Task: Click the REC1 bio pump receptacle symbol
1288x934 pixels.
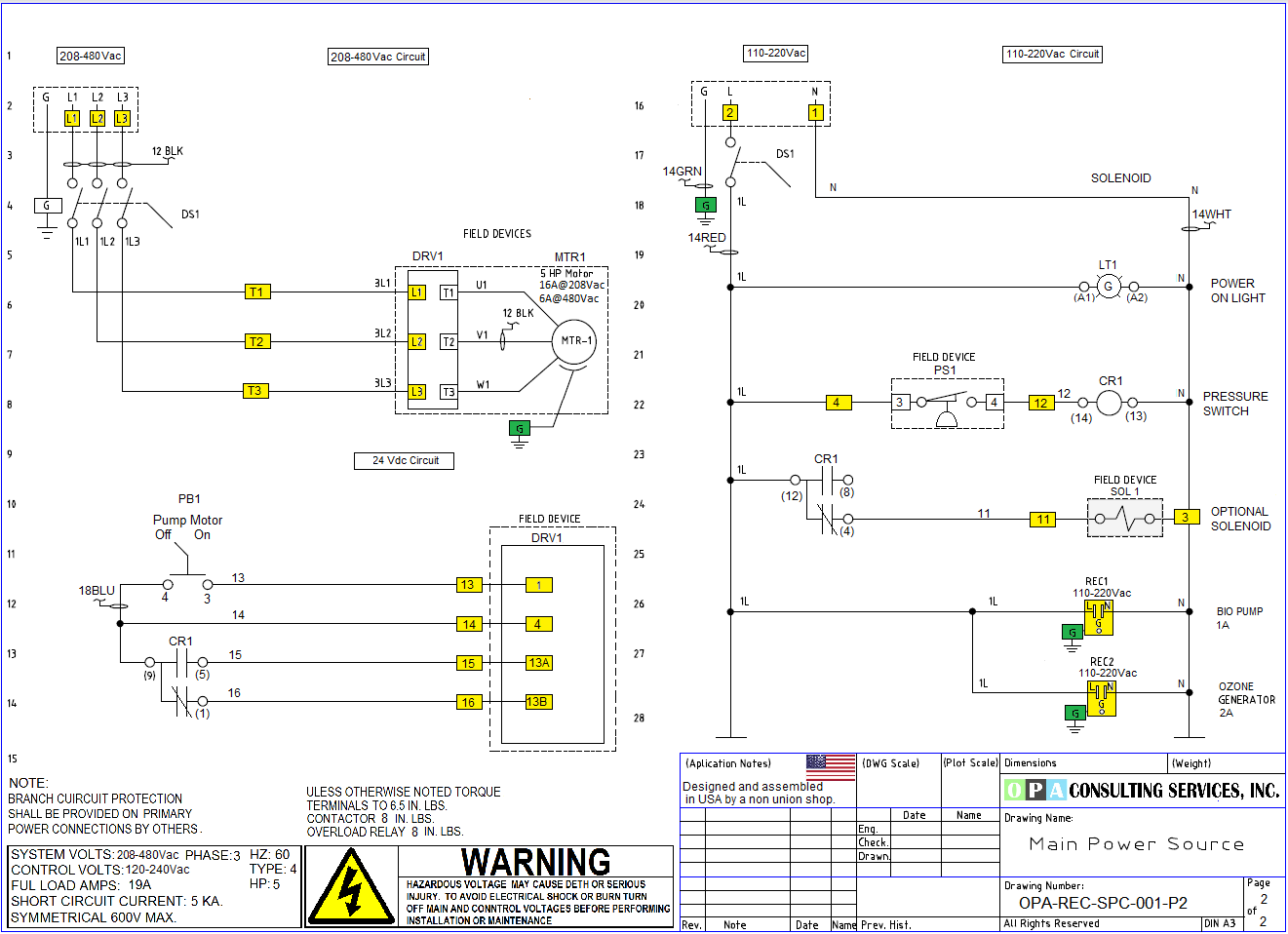Action: pyautogui.click(x=1099, y=618)
